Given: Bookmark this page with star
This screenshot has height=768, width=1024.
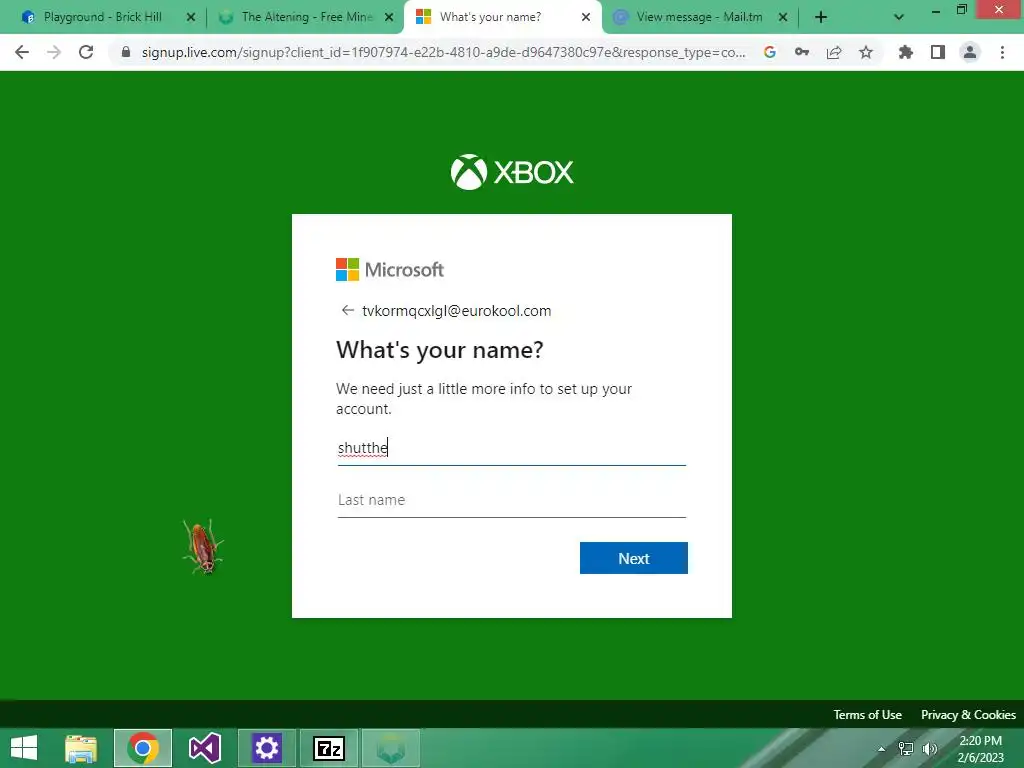Looking at the screenshot, I should pyautogui.click(x=865, y=52).
